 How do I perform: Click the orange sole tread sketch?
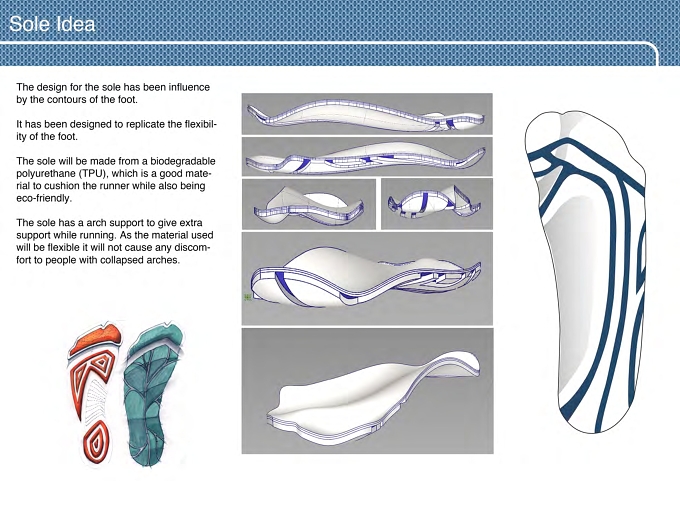tap(95, 394)
